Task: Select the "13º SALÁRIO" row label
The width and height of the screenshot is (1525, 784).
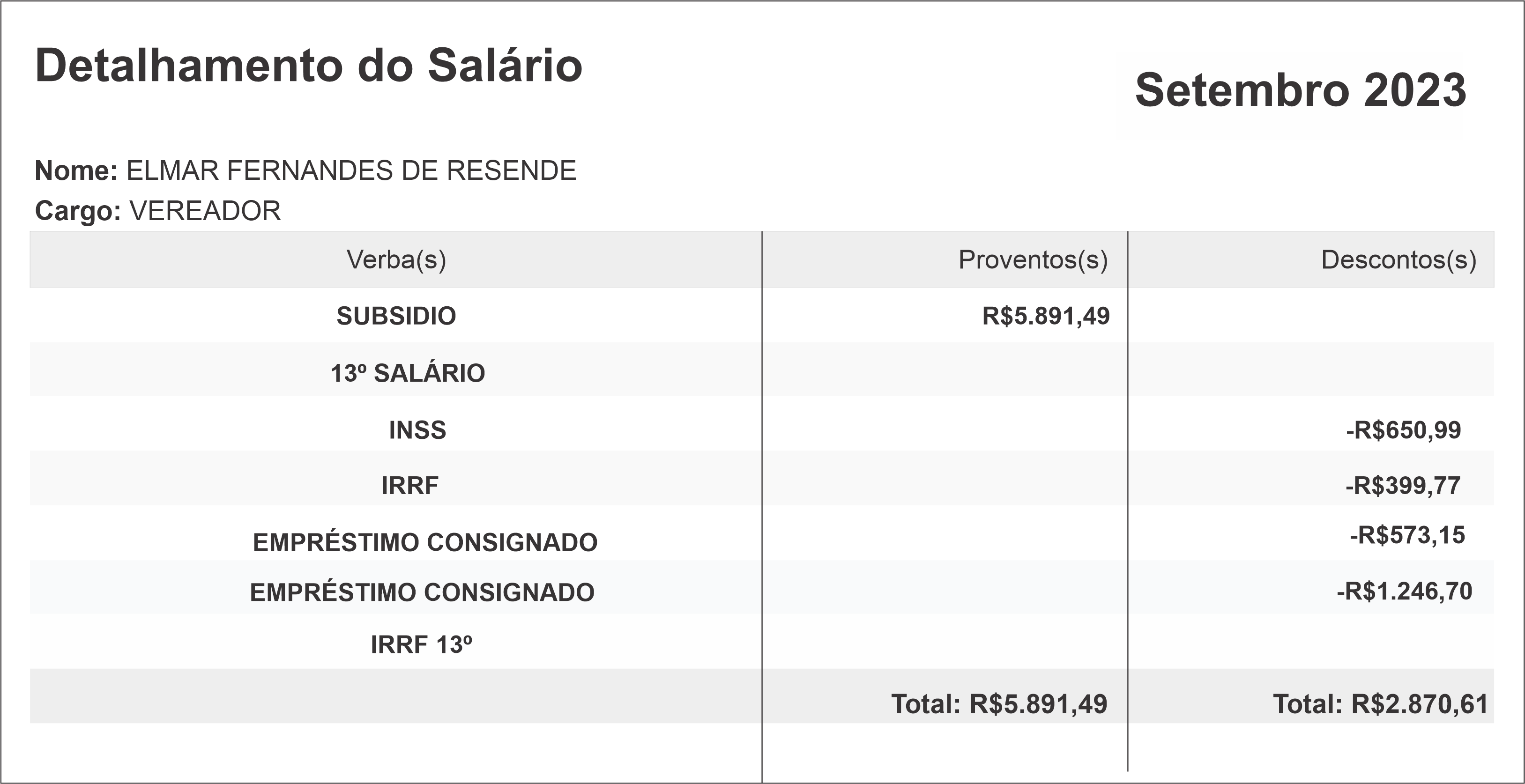Action: [x=407, y=373]
